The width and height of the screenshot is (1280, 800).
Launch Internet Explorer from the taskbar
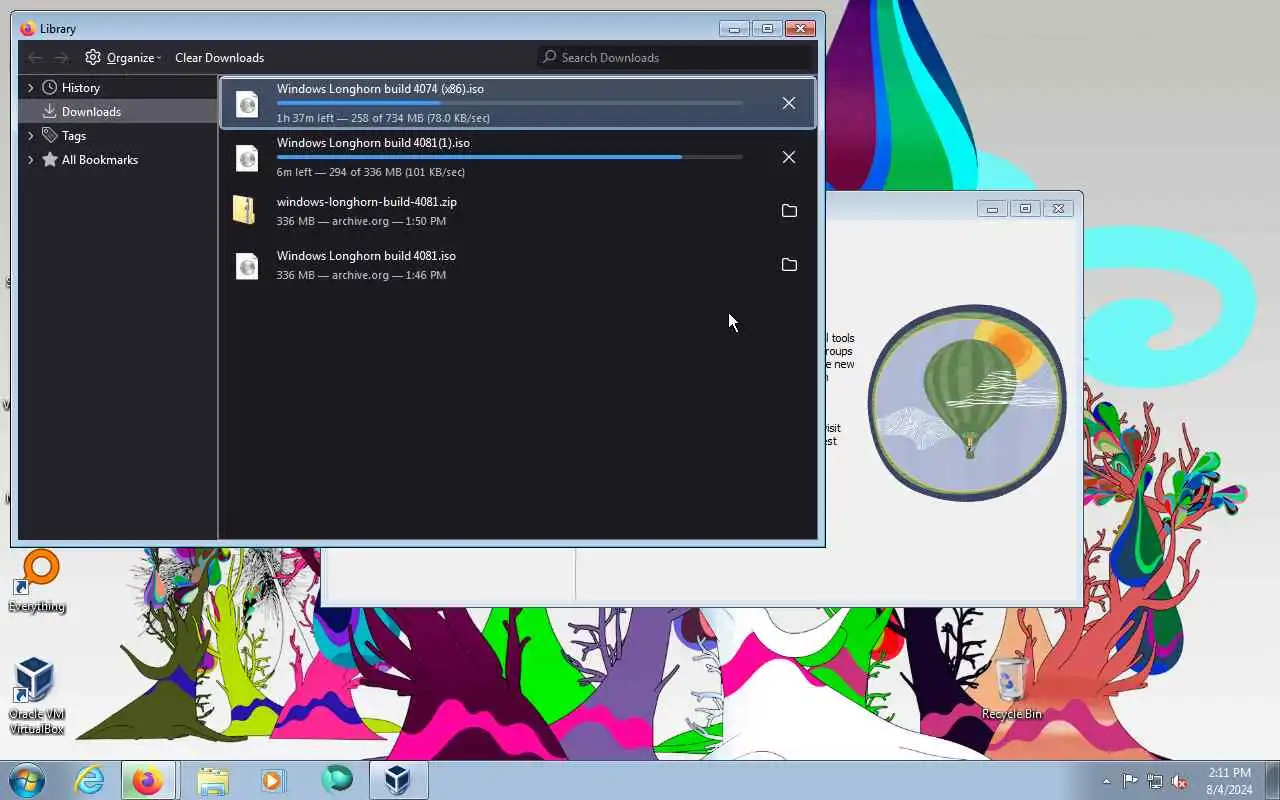(x=89, y=780)
